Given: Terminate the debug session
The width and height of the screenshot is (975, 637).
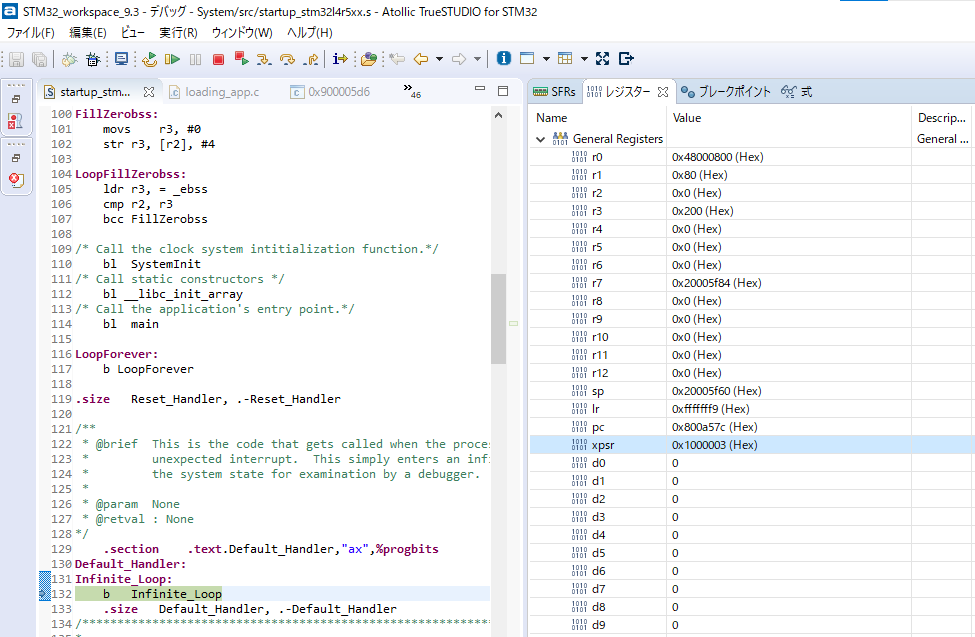Looking at the screenshot, I should click(218, 59).
